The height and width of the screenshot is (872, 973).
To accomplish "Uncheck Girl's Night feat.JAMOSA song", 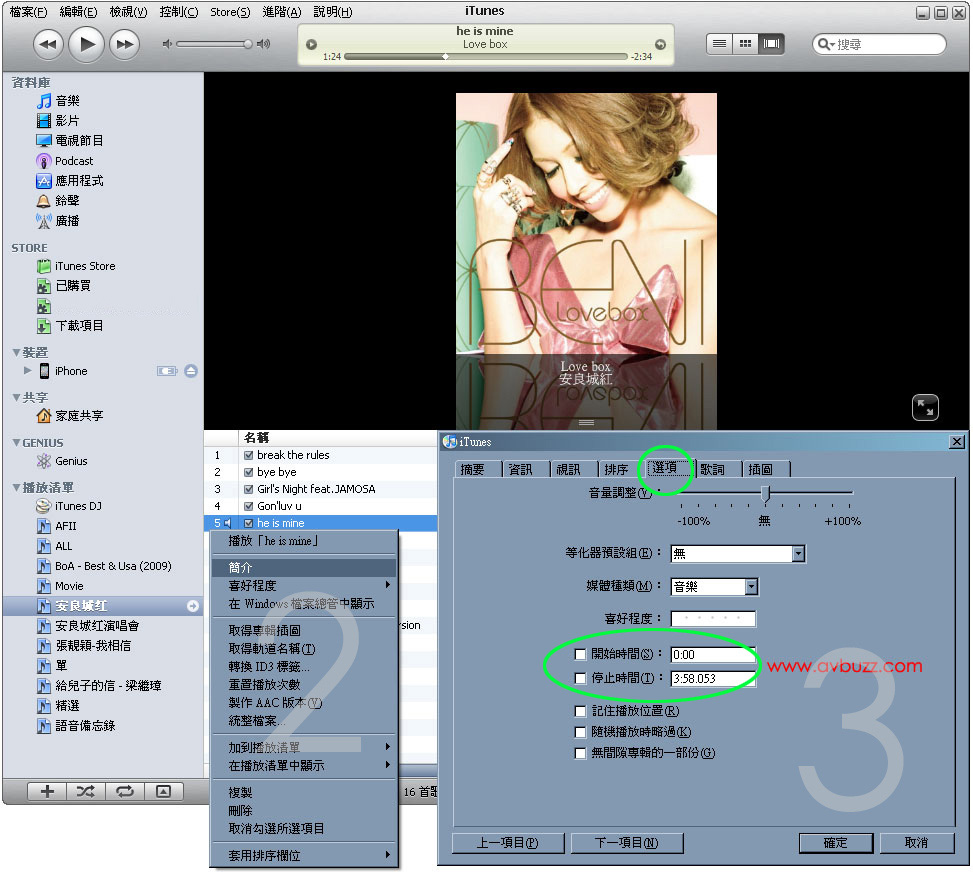I will [248, 489].
